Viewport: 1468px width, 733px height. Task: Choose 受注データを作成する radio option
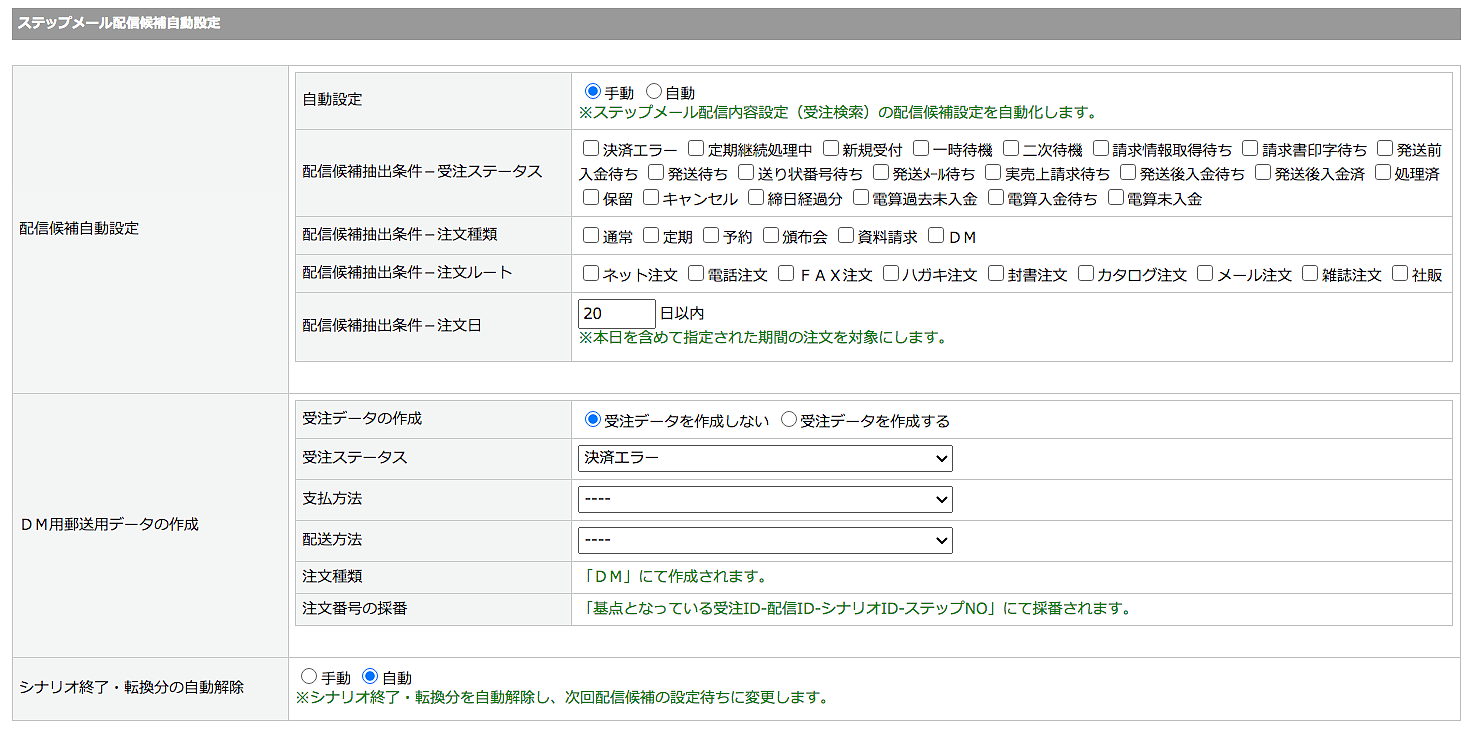(x=789, y=420)
